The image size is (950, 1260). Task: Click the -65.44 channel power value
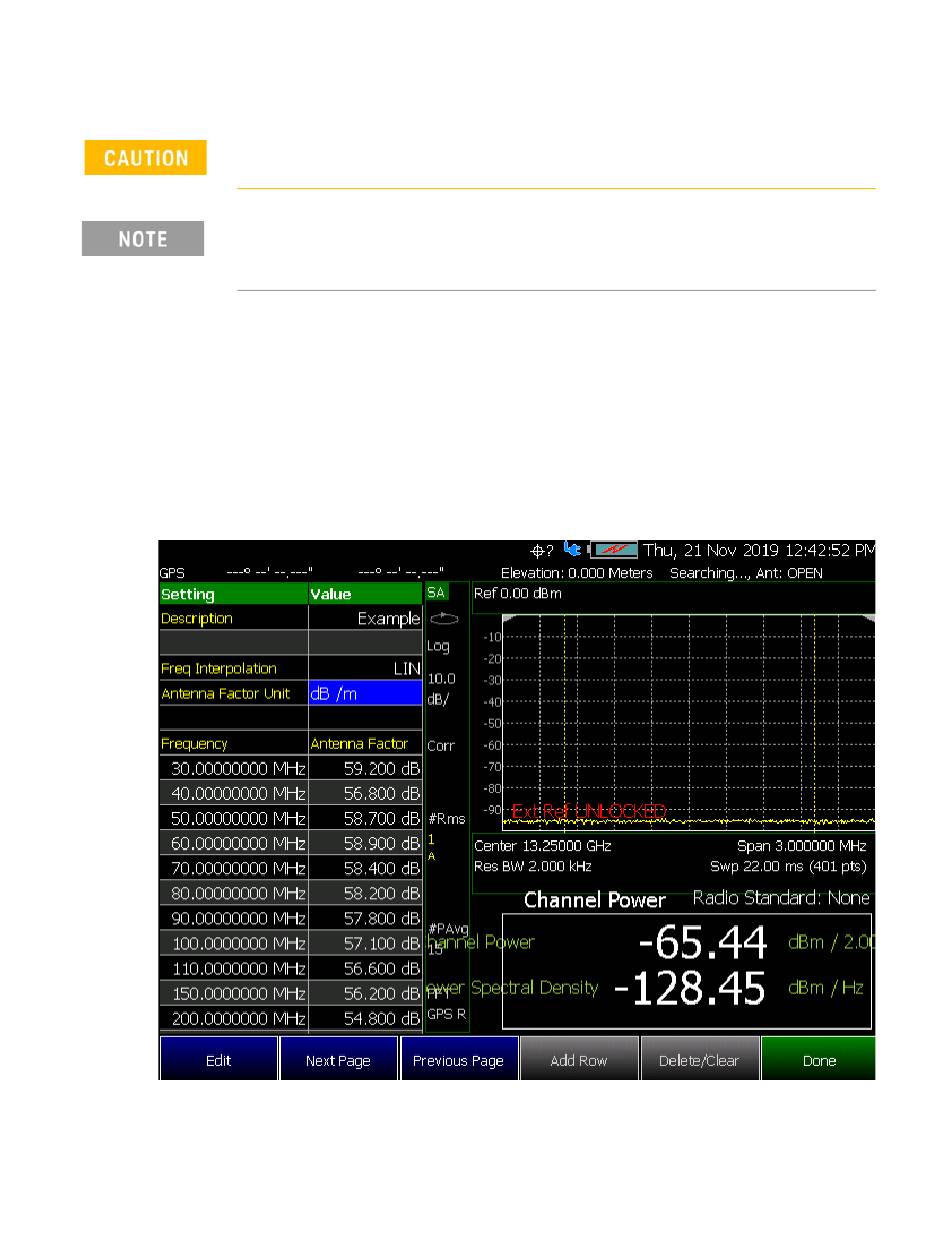click(703, 942)
